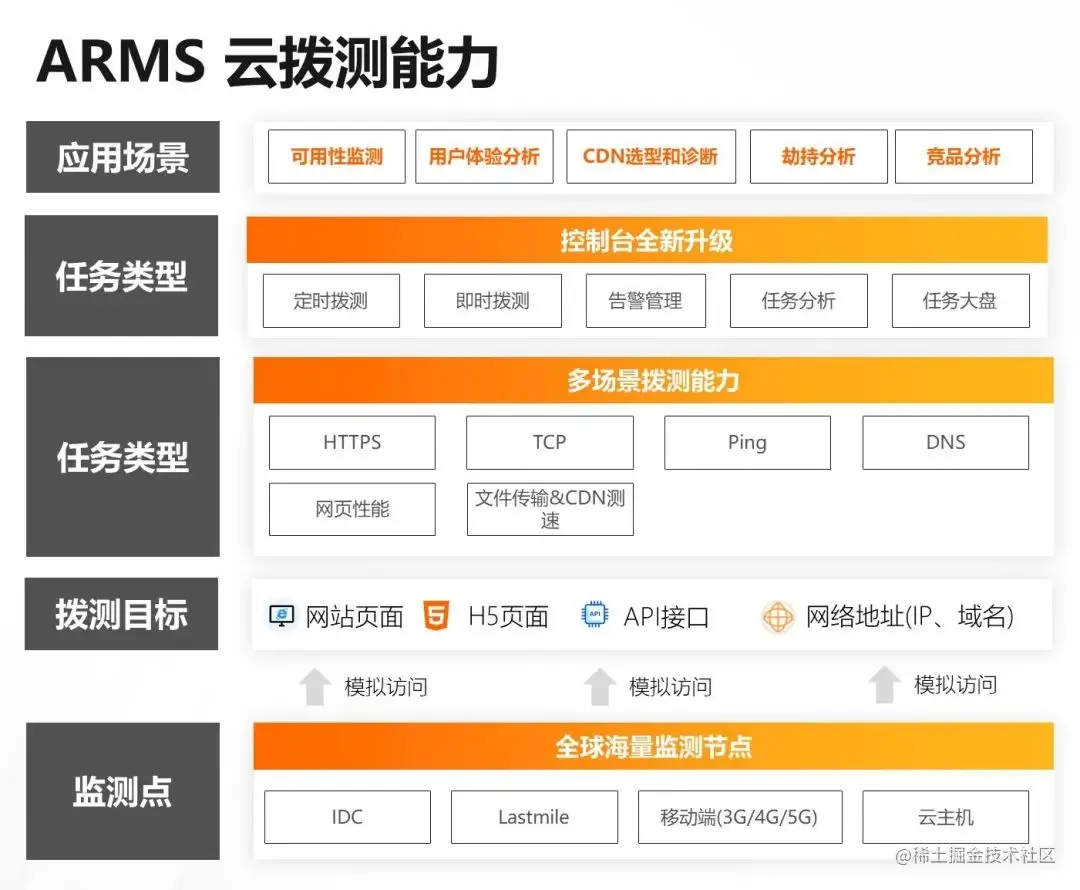Open the 告警管理 box
The image size is (1080, 890).
click(x=646, y=301)
